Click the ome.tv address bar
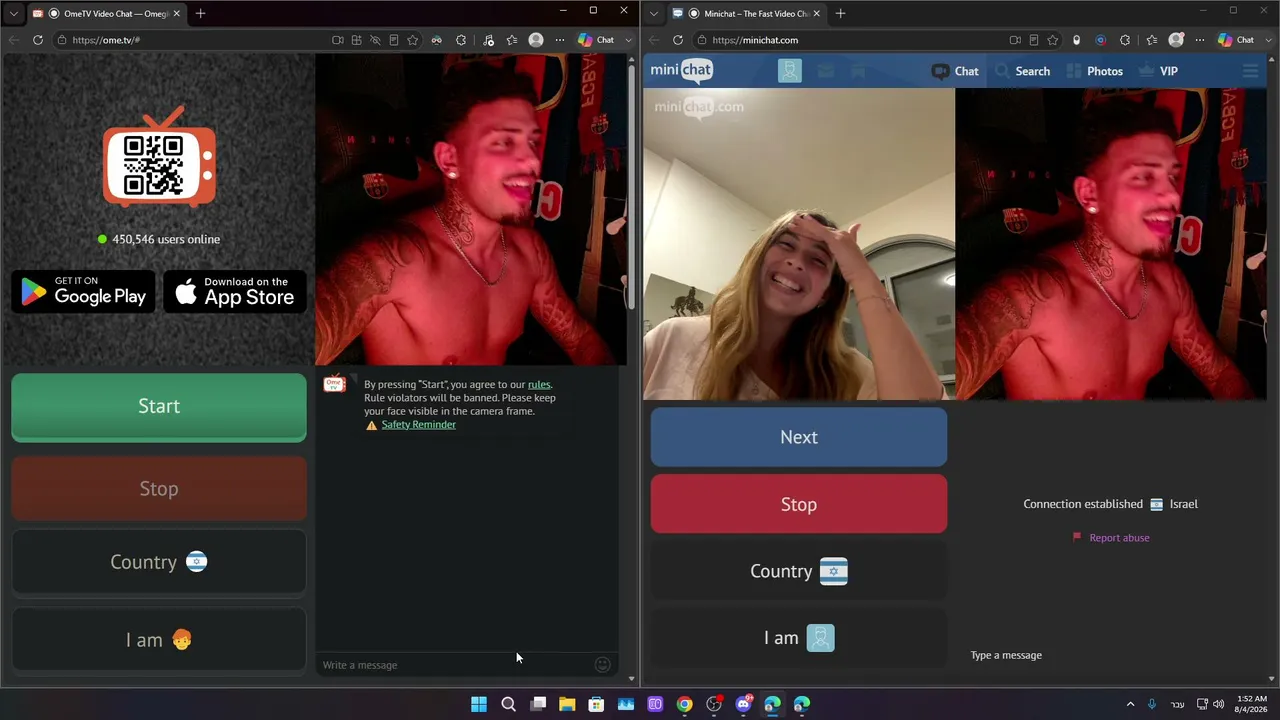The height and width of the screenshot is (720, 1280). pos(190,40)
